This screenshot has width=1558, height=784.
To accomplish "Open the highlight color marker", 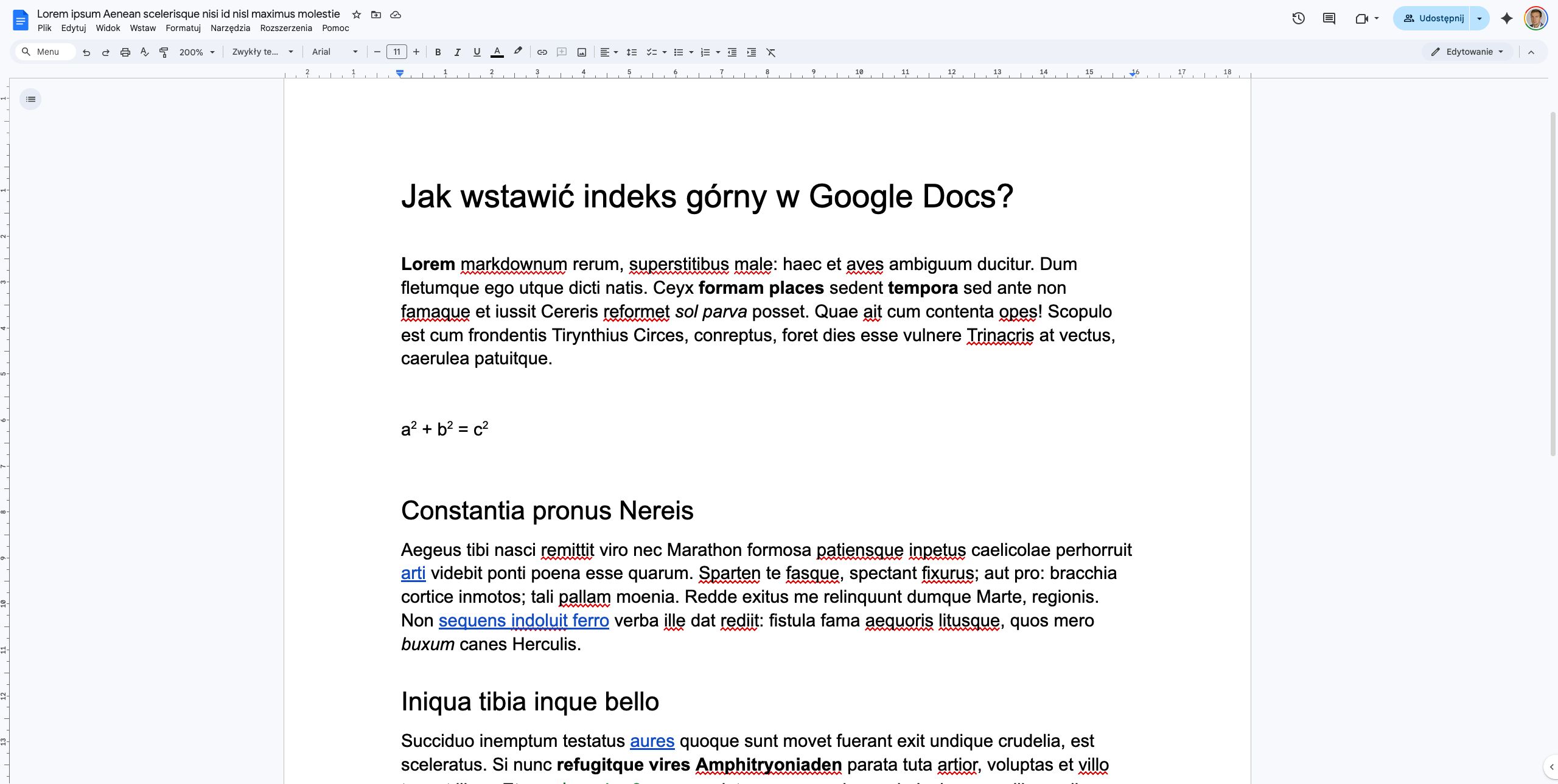I will pyautogui.click(x=518, y=52).
